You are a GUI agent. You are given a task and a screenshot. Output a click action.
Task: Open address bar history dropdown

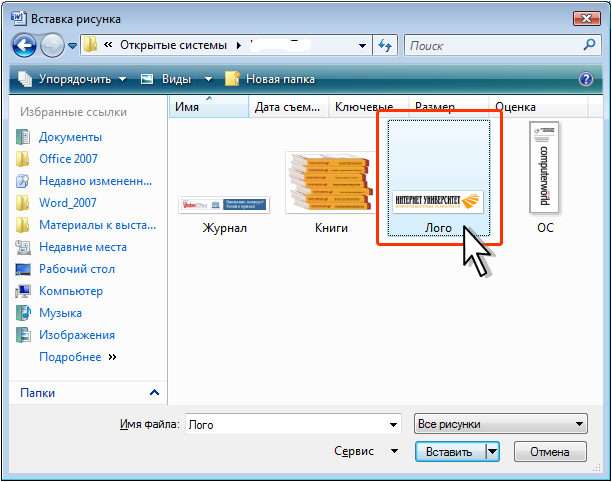pyautogui.click(x=363, y=46)
